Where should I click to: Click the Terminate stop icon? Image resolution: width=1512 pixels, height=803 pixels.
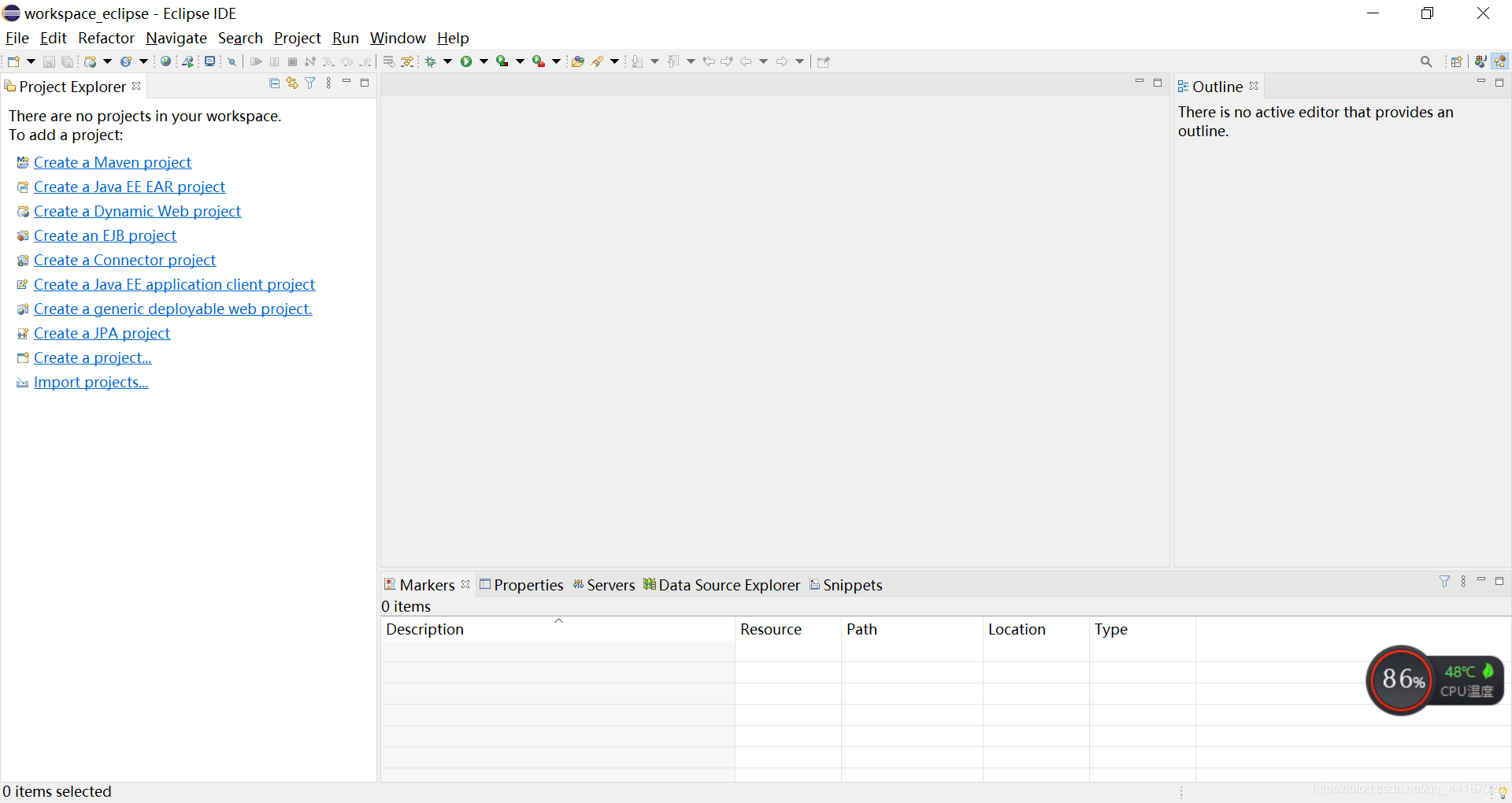[292, 61]
